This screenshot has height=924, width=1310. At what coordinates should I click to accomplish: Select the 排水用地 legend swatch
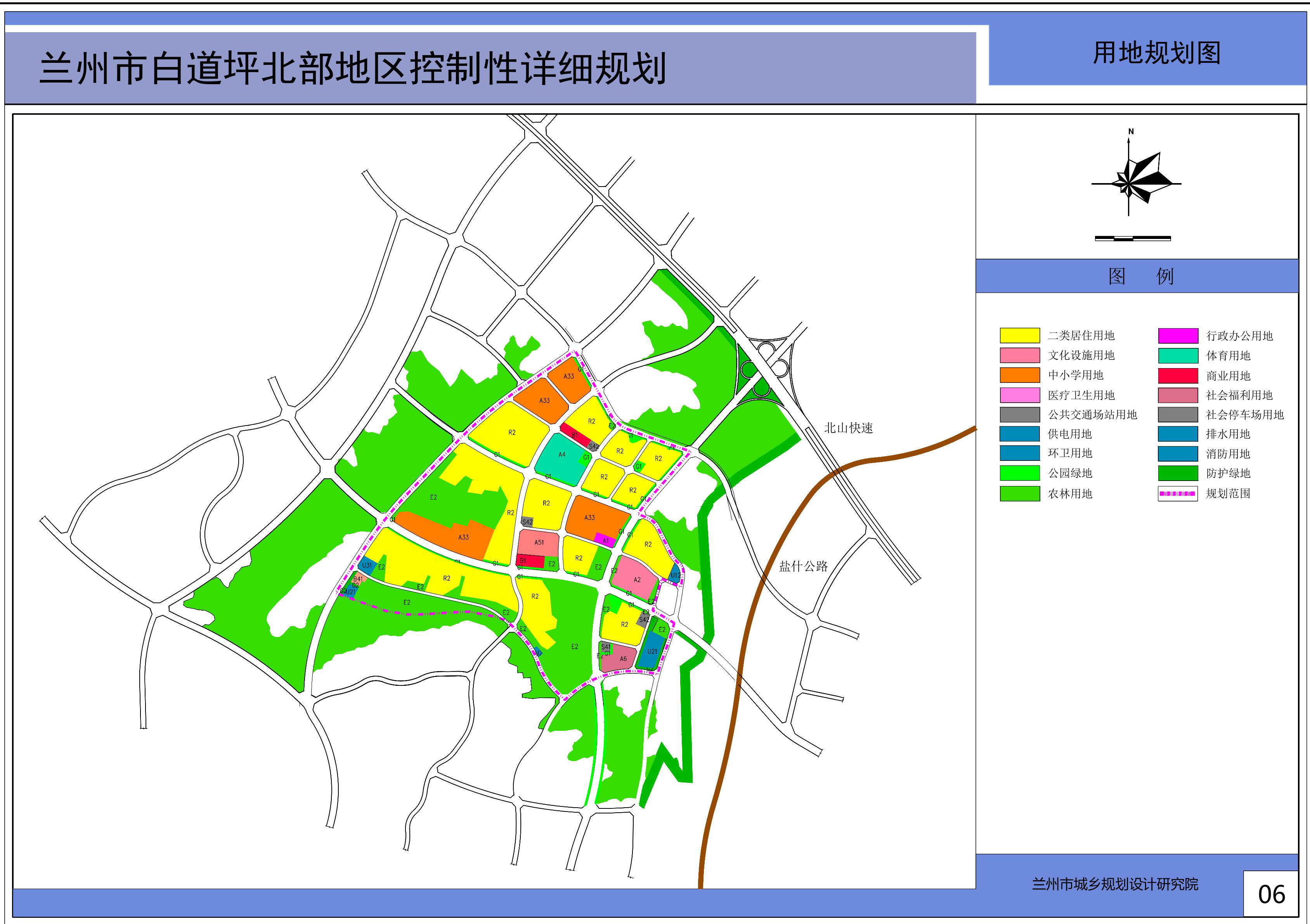click(1178, 433)
